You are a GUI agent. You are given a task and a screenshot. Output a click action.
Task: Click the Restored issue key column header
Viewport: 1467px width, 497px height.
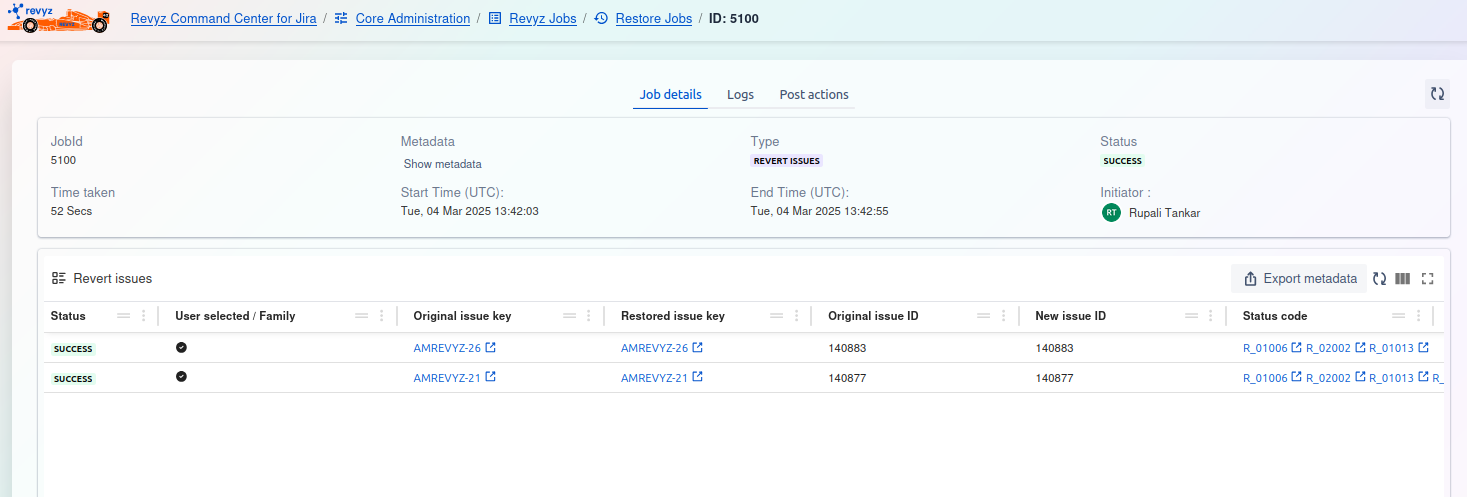672,316
